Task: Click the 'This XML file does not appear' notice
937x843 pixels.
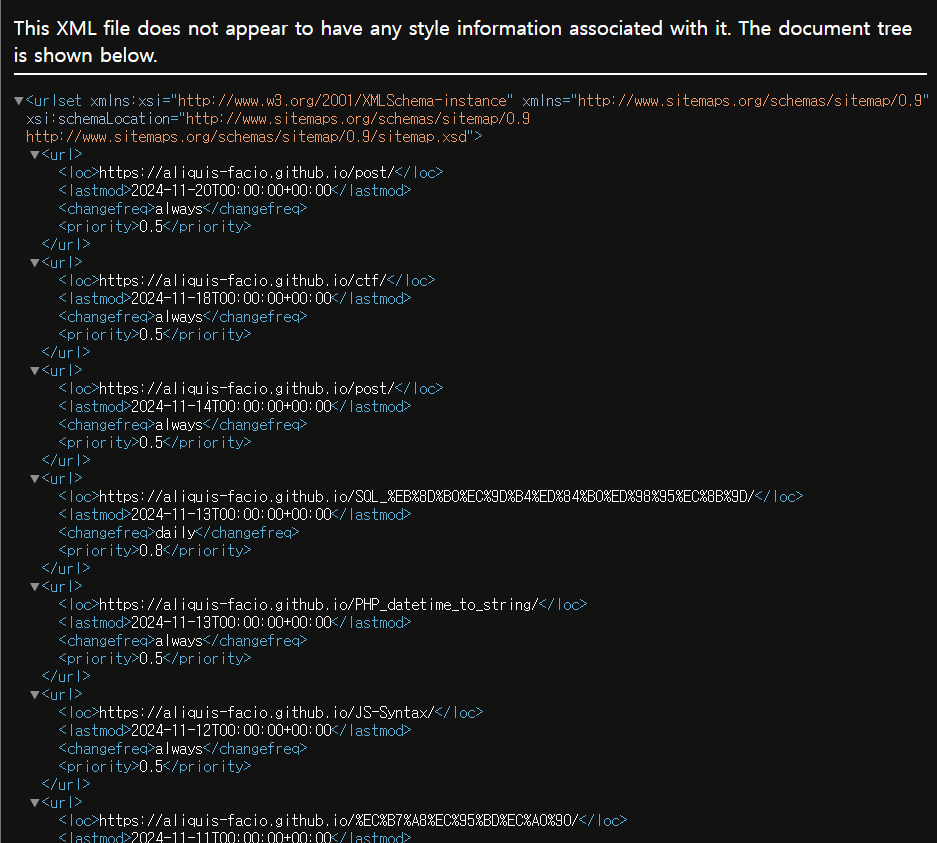Action: (463, 42)
